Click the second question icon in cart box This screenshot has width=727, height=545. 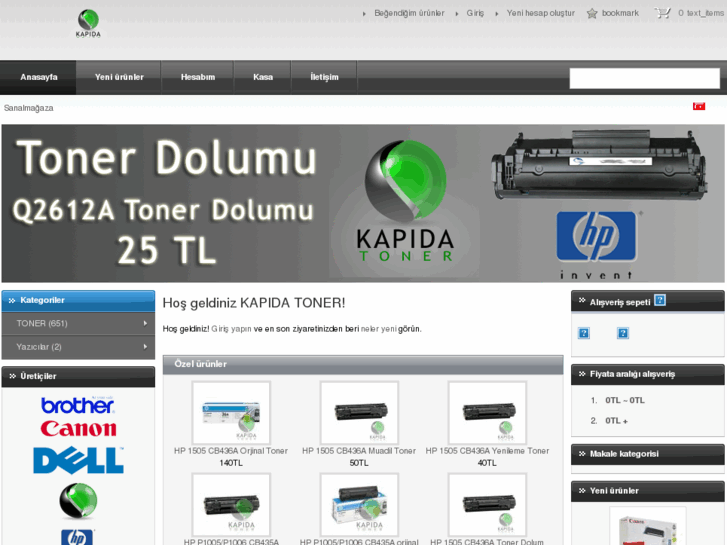point(623,333)
